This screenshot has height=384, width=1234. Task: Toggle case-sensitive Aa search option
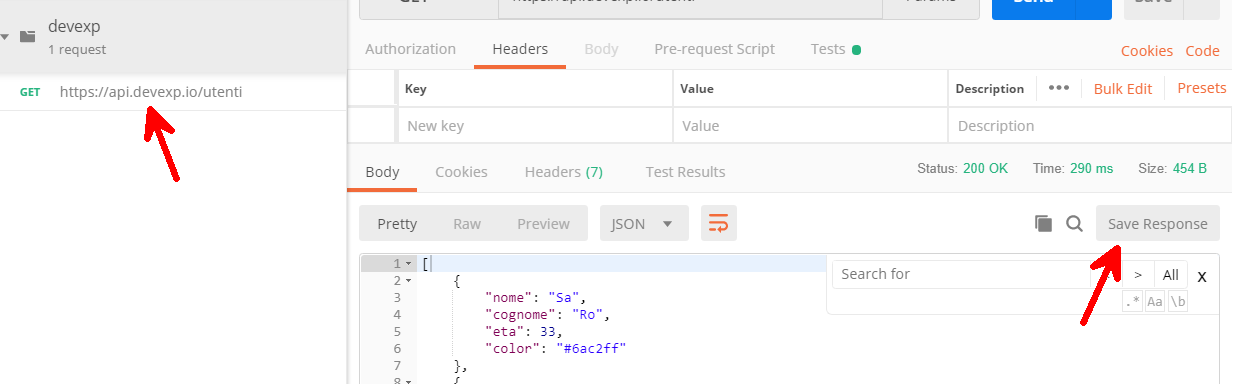click(1155, 301)
